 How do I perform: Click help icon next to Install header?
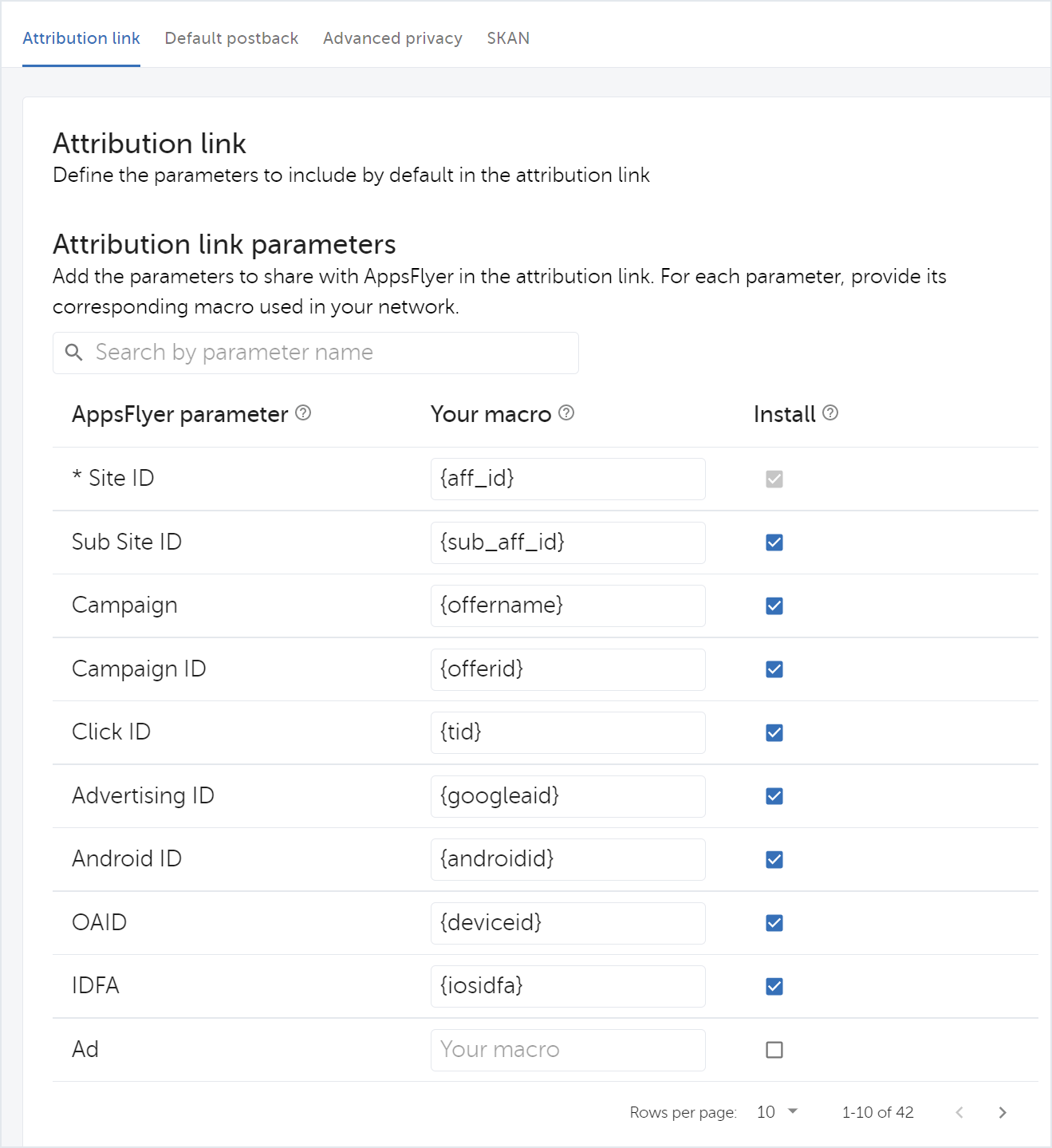[830, 413]
